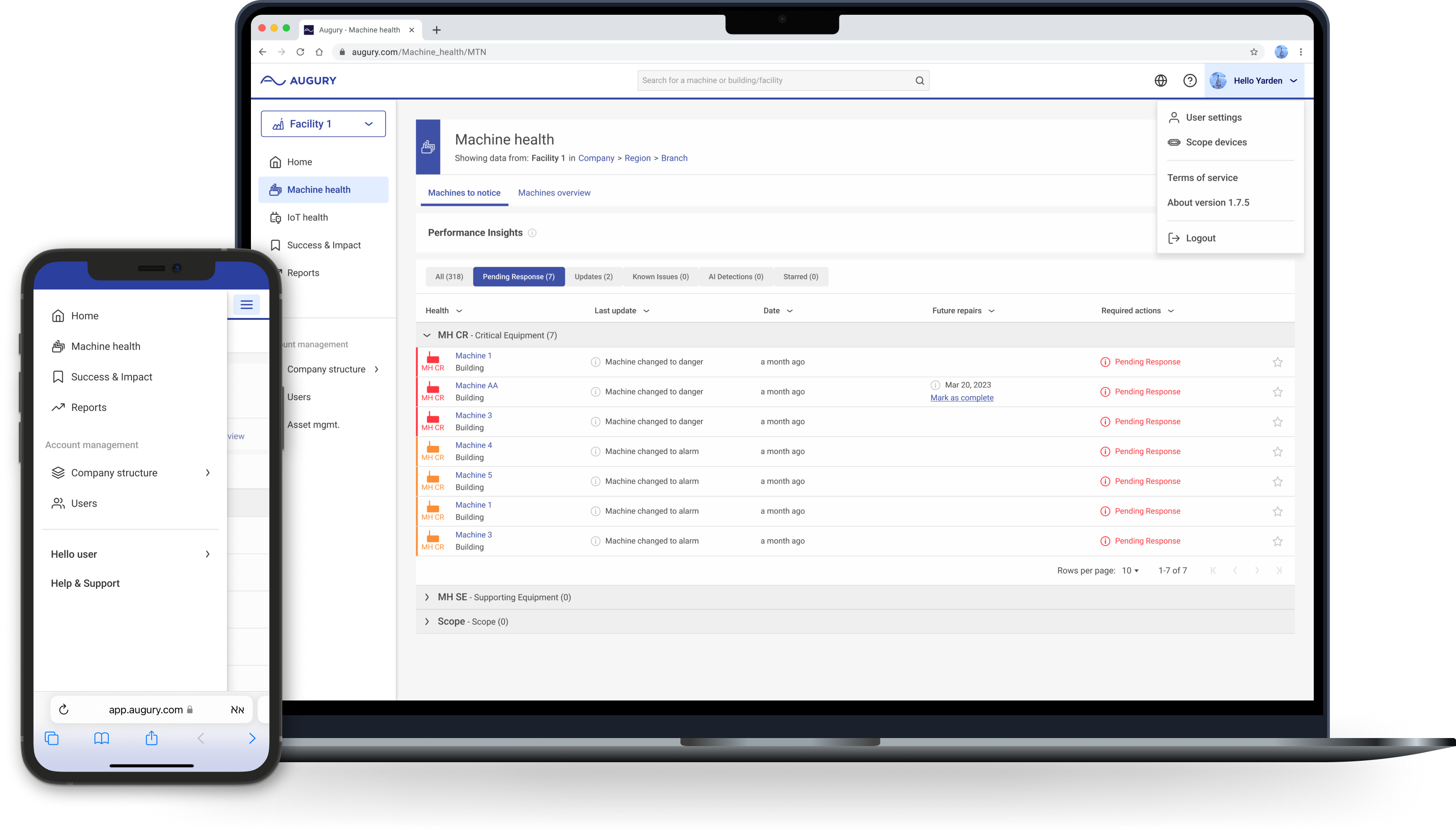This screenshot has width=1456, height=836.
Task: Expand the MH SE Supporting Equipment group
Action: pos(427,597)
